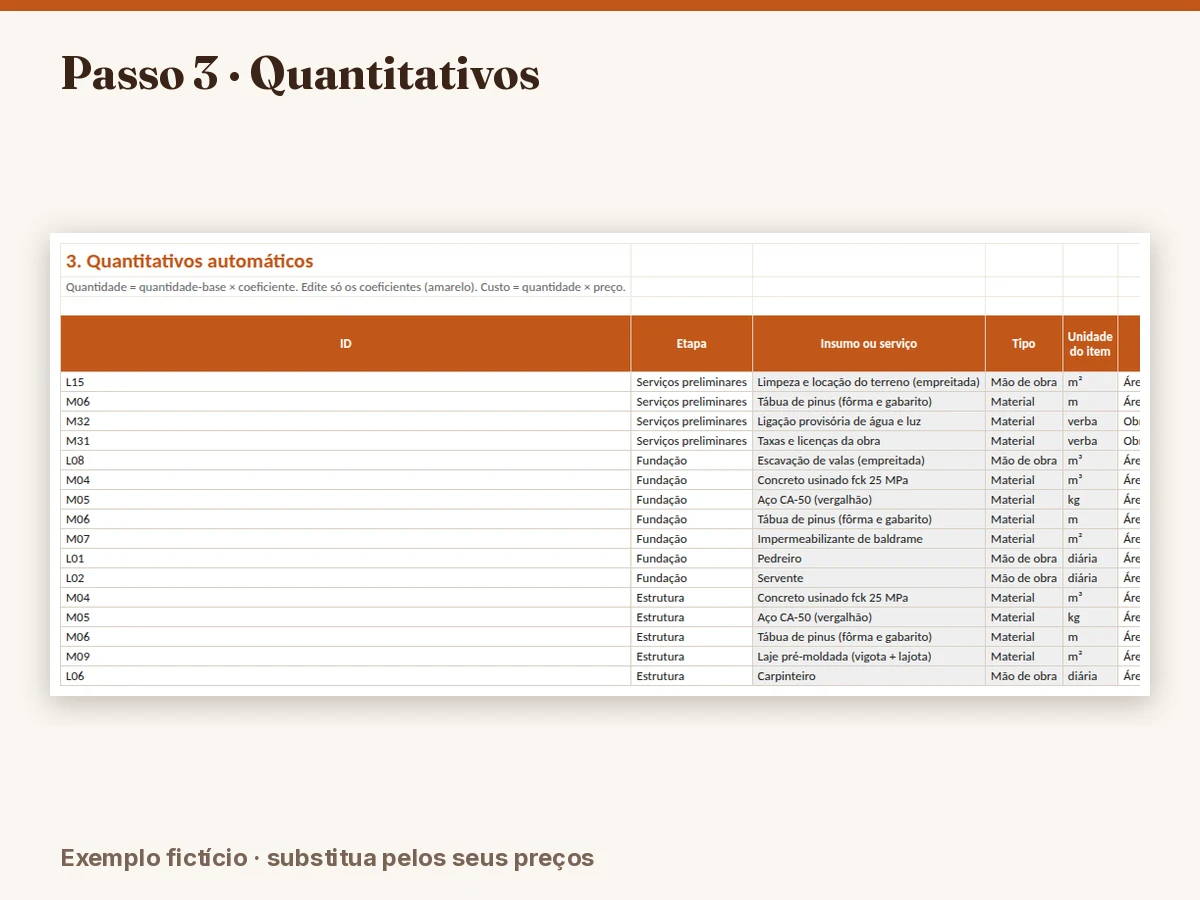Select the "Carpinteiro" cell

tap(869, 676)
